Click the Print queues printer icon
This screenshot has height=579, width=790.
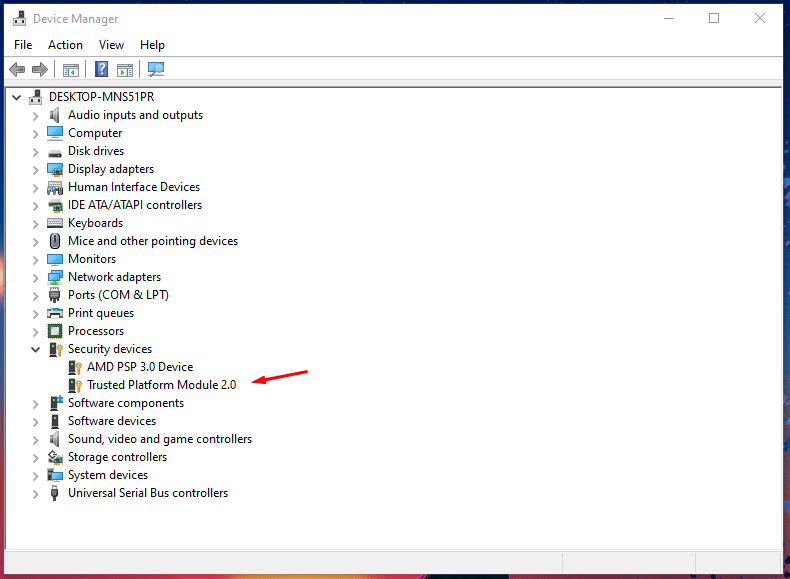tap(54, 313)
